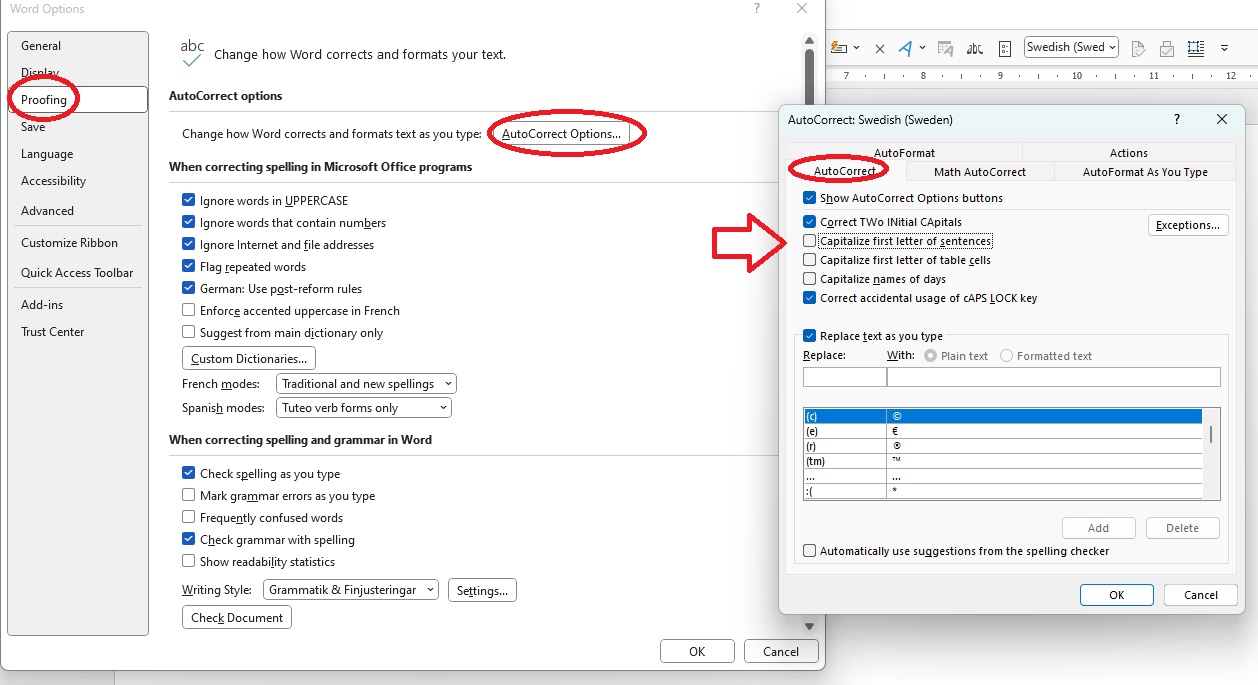This screenshot has width=1258, height=685.
Task: Enable Capitalize names of days
Action: click(810, 279)
